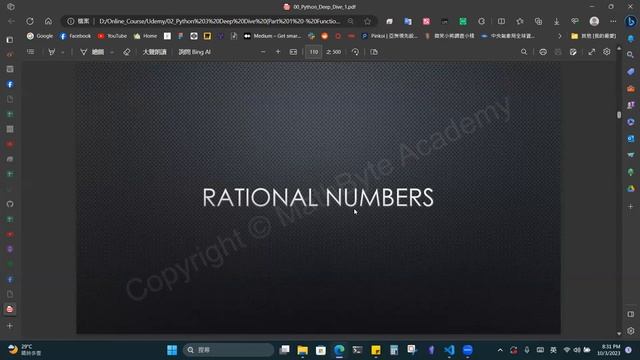This screenshot has width=640, height=360.
Task: Open PDF viewer settings gear
Action: [607, 52]
